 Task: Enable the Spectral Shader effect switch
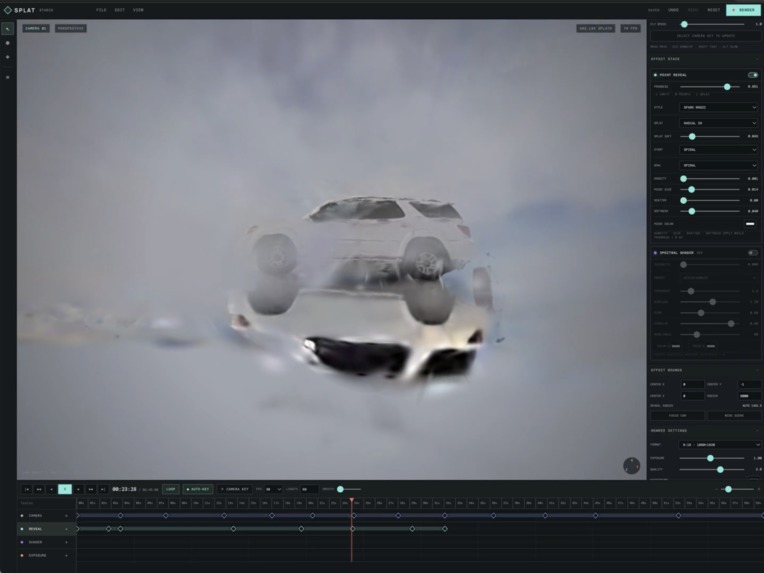[753, 253]
